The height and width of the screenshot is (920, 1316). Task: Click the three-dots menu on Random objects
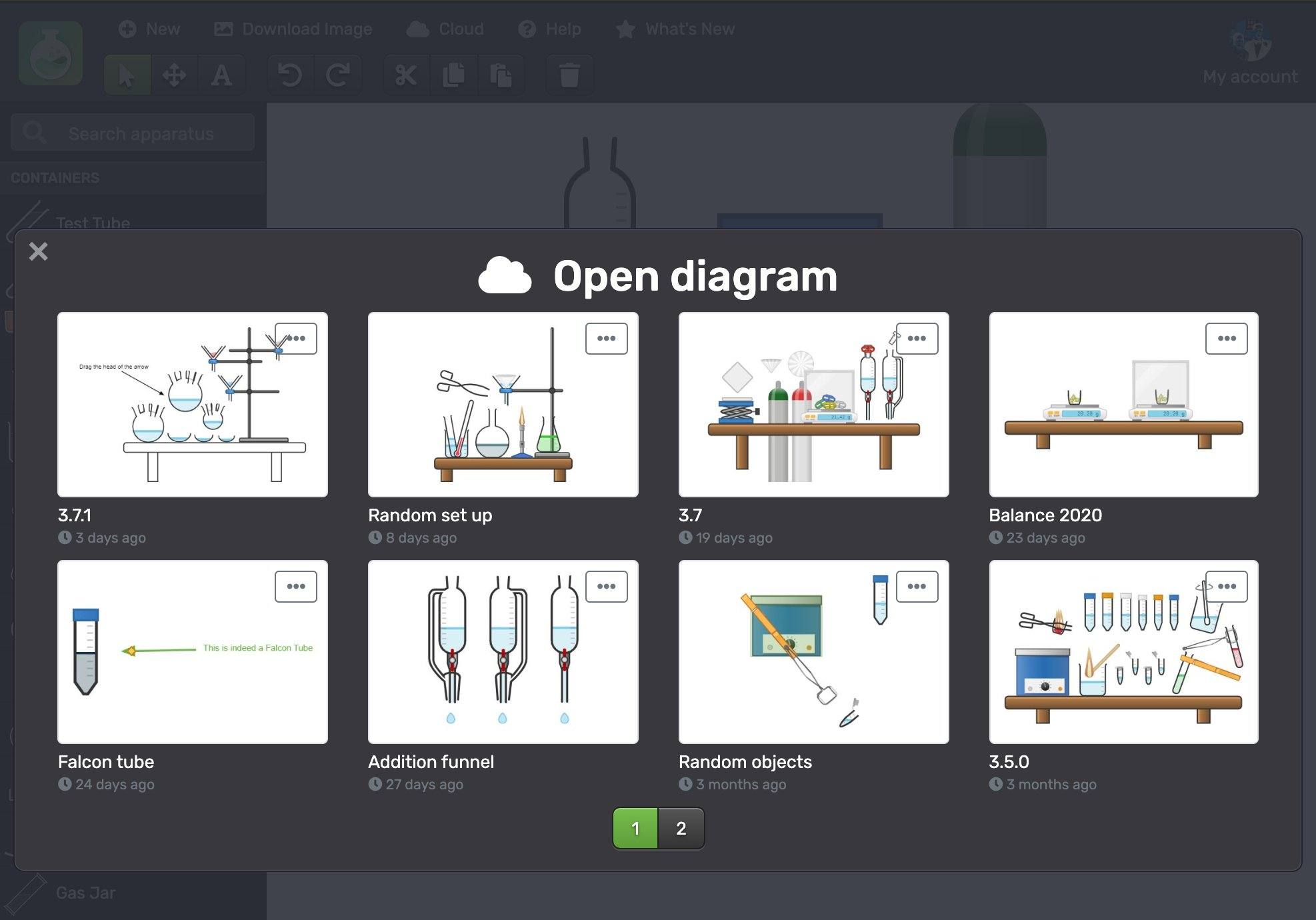tap(915, 586)
